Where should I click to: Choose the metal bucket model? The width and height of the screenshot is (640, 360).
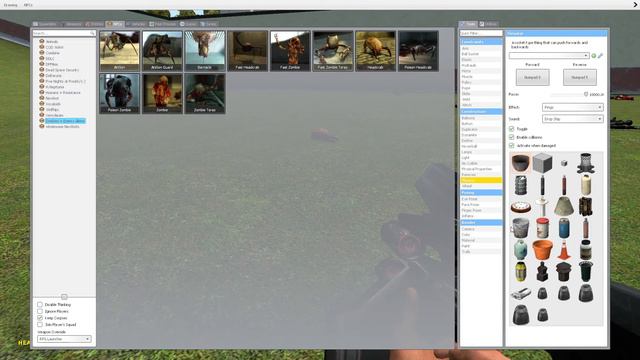[521, 228]
